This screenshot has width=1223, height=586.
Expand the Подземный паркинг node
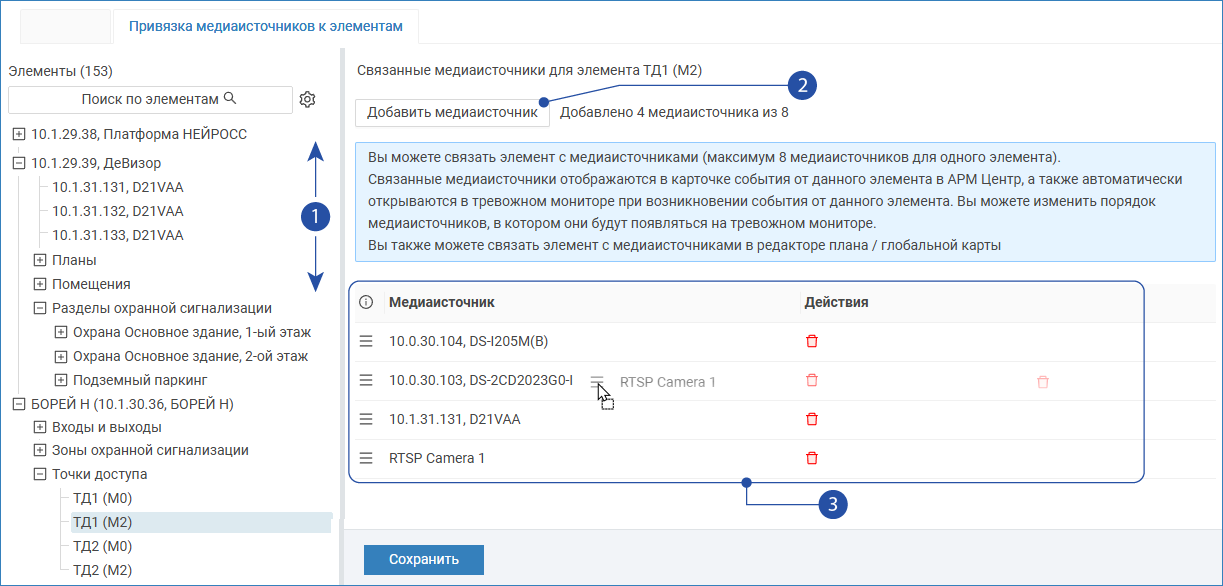(61, 380)
